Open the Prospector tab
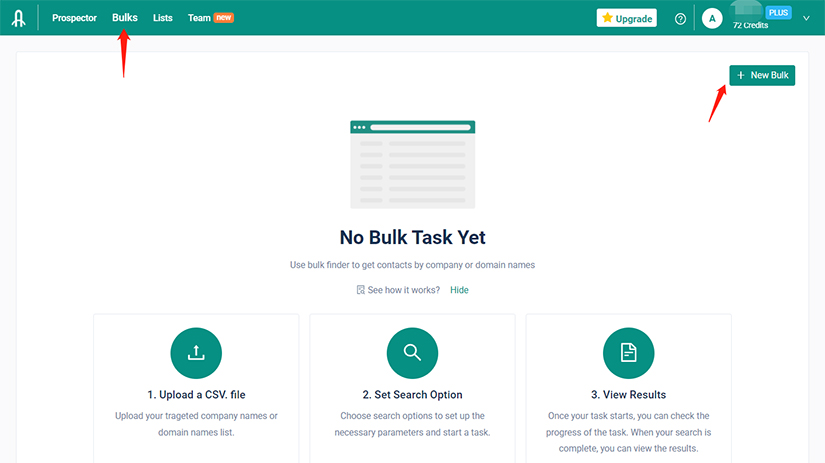Image resolution: width=825 pixels, height=463 pixels. (74, 18)
